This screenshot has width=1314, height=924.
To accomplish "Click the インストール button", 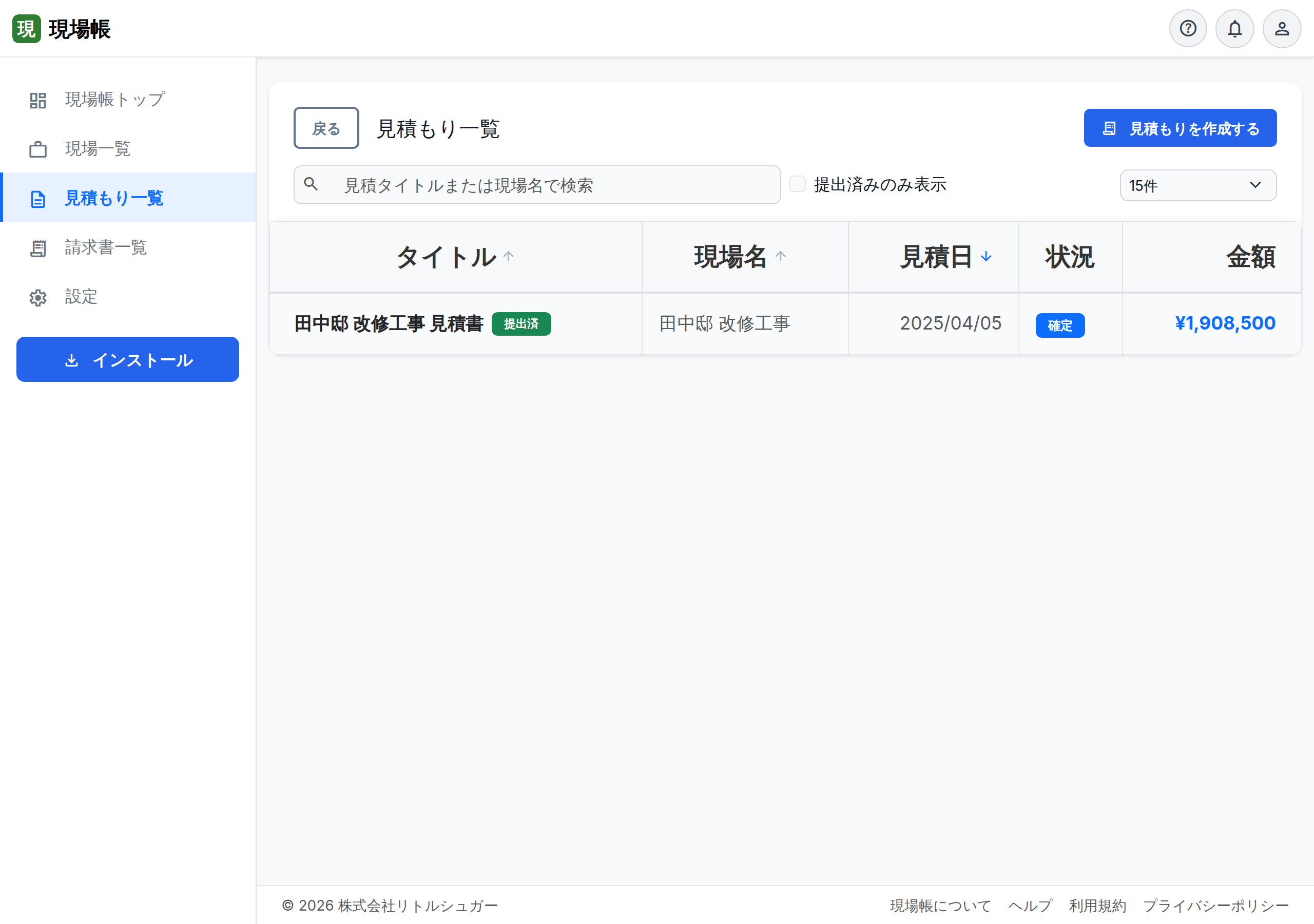I will pos(128,359).
